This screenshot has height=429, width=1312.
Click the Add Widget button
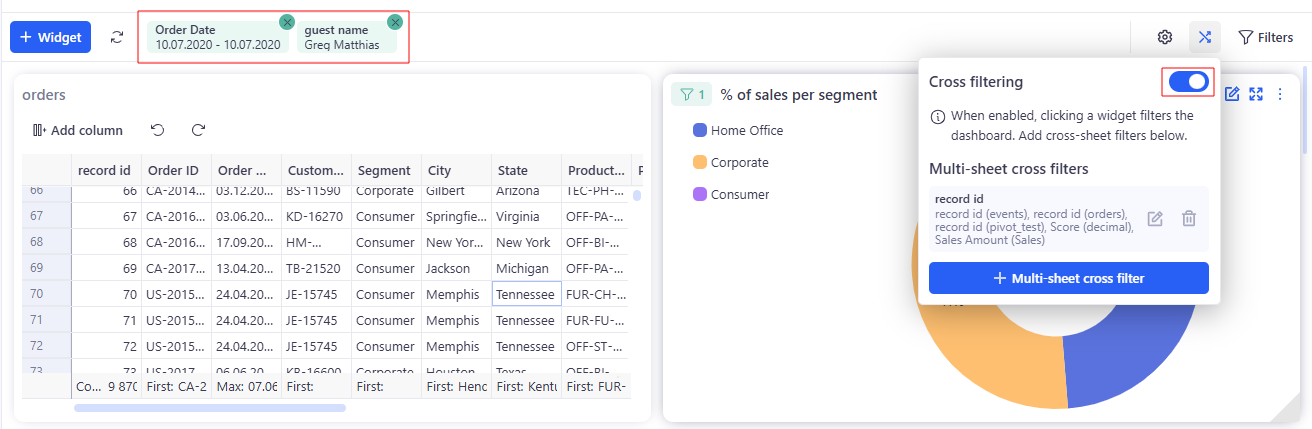(51, 37)
